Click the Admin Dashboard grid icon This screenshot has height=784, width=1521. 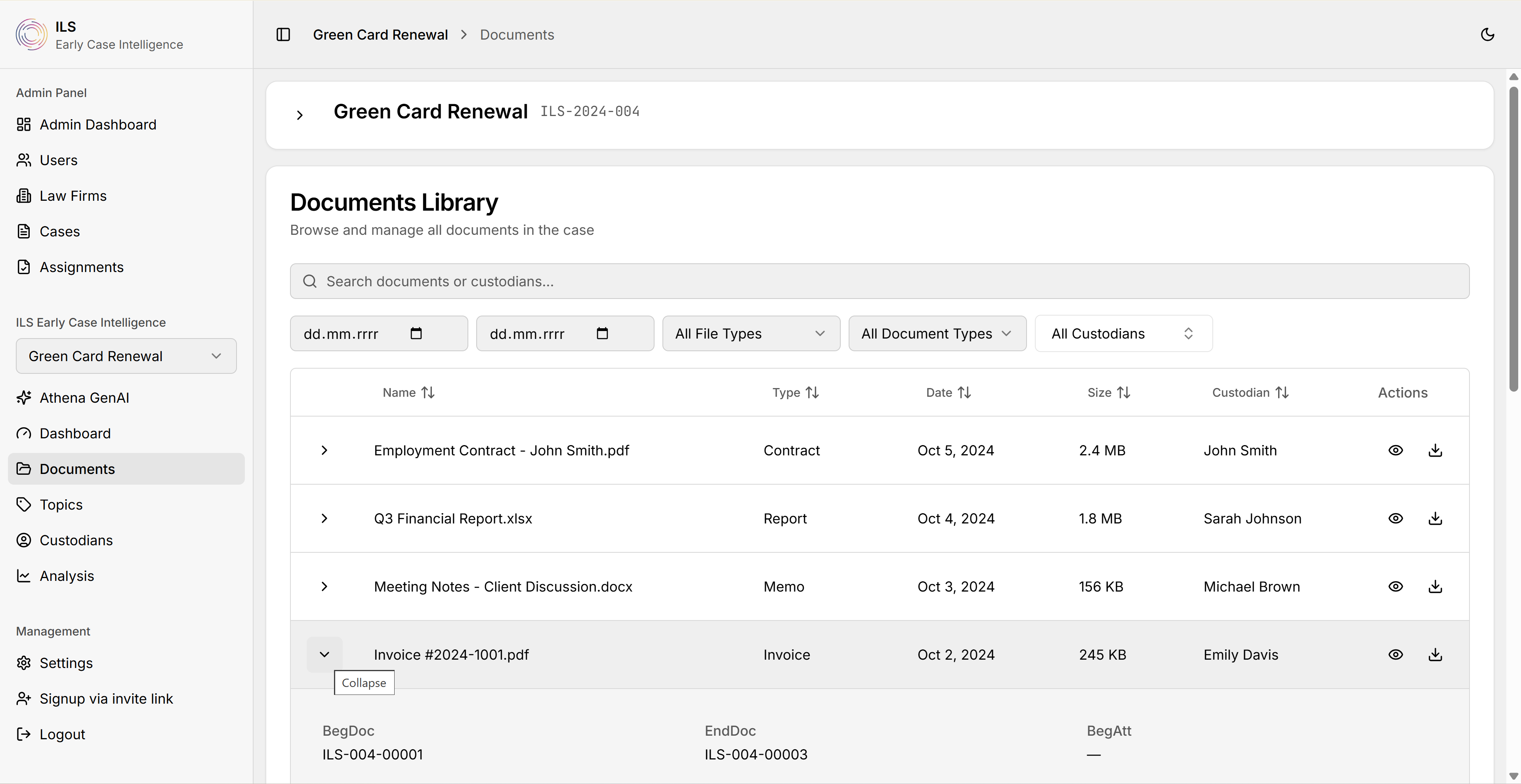[24, 124]
